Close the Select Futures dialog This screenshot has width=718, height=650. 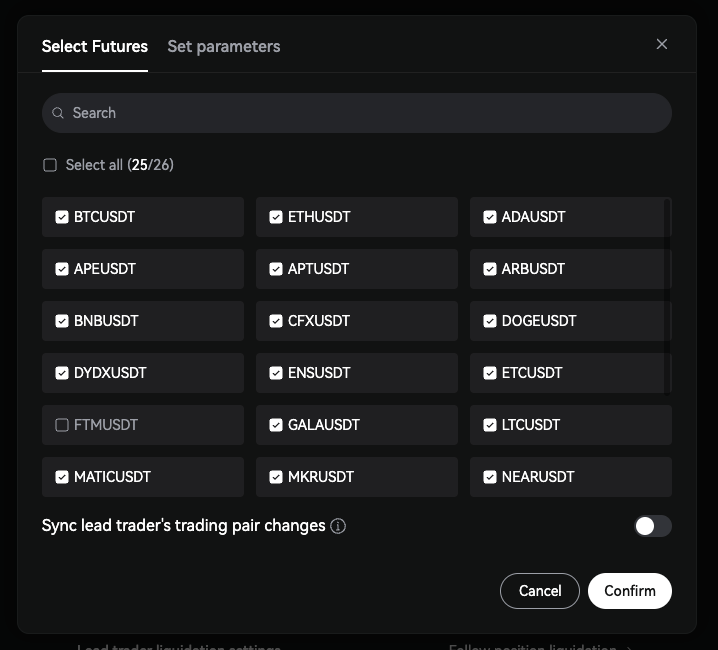661,44
